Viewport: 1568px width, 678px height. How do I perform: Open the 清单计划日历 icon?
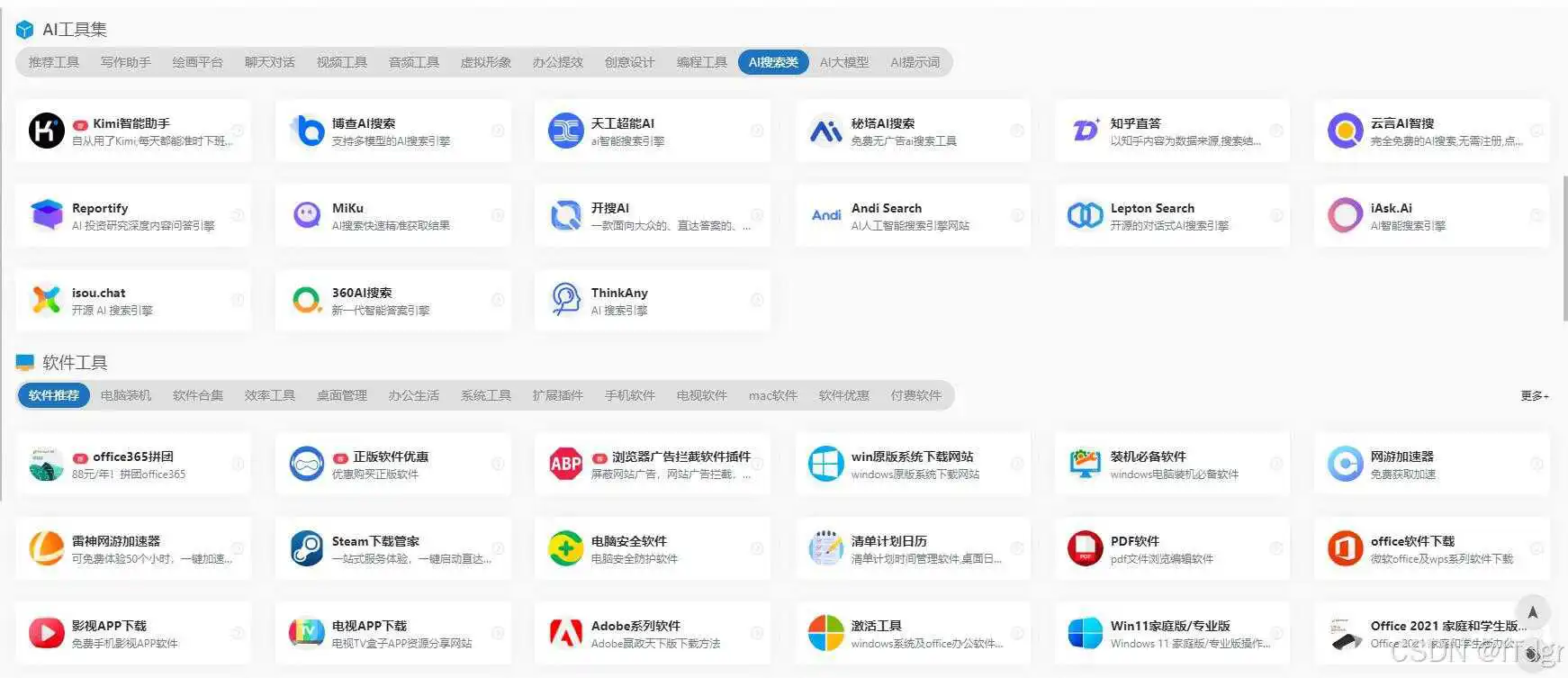(x=825, y=548)
